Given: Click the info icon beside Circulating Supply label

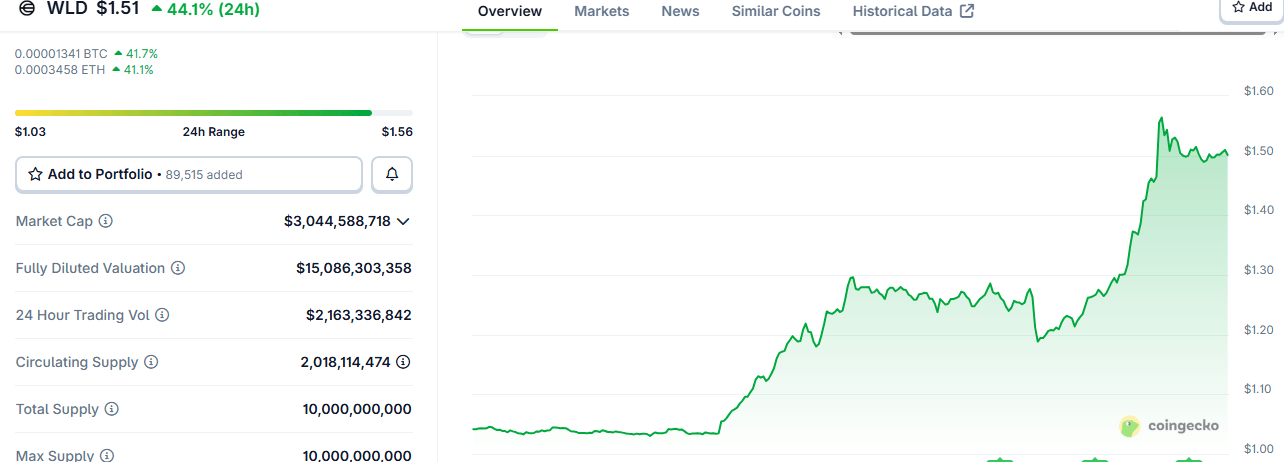Looking at the screenshot, I should pyautogui.click(x=151, y=362).
